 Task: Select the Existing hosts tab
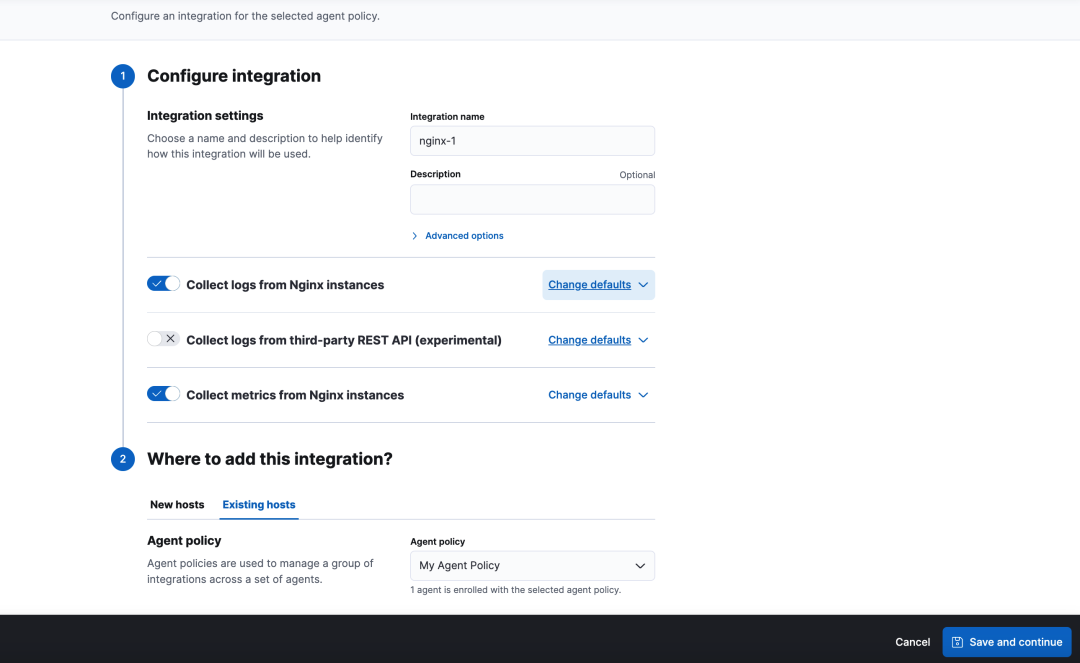coord(259,505)
